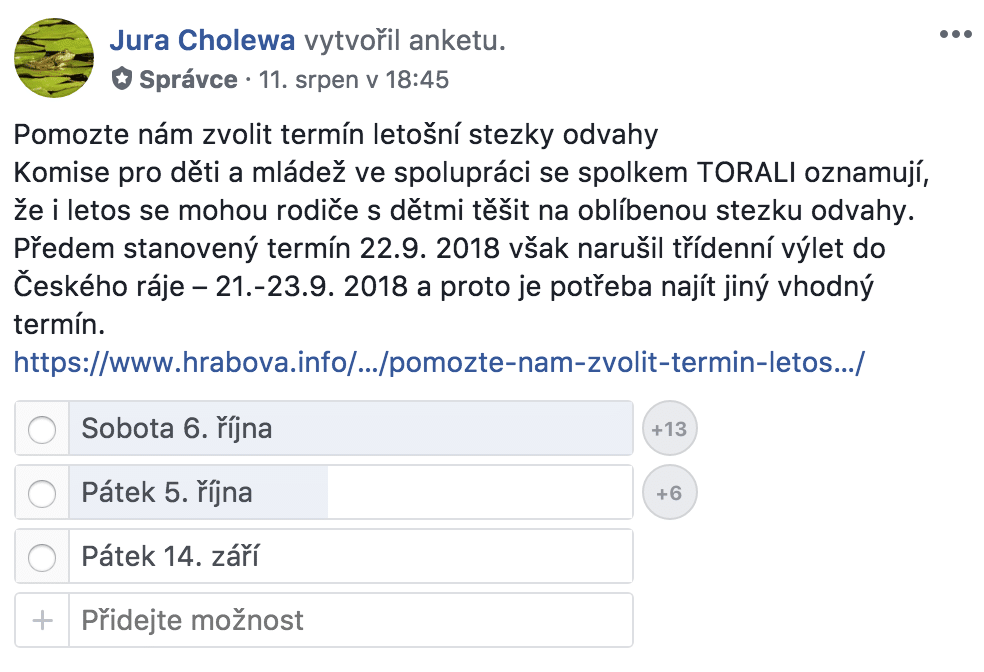The width and height of the screenshot is (984, 672).
Task: Click the 'Pomozte nám zvolit termín' post headline
Action: (336, 134)
